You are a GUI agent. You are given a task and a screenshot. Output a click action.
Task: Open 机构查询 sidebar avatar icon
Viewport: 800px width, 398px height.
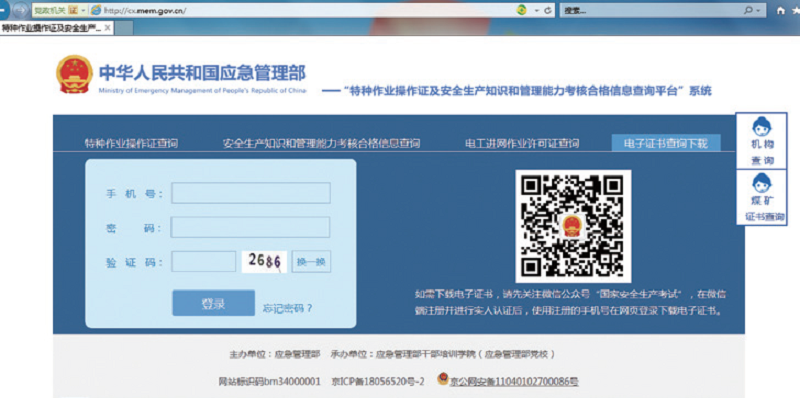tap(762, 127)
